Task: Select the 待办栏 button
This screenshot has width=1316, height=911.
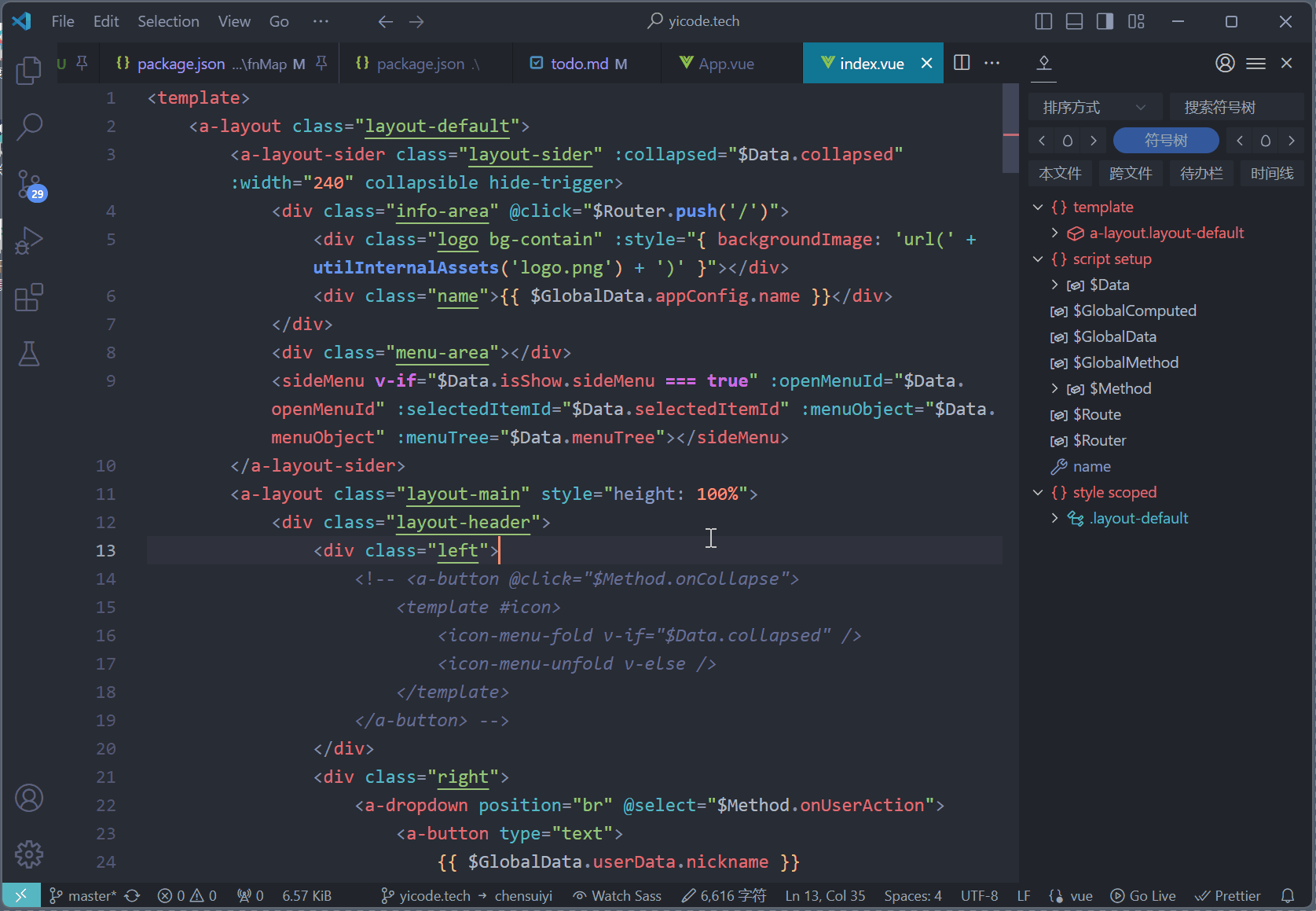Action: coord(1201,174)
